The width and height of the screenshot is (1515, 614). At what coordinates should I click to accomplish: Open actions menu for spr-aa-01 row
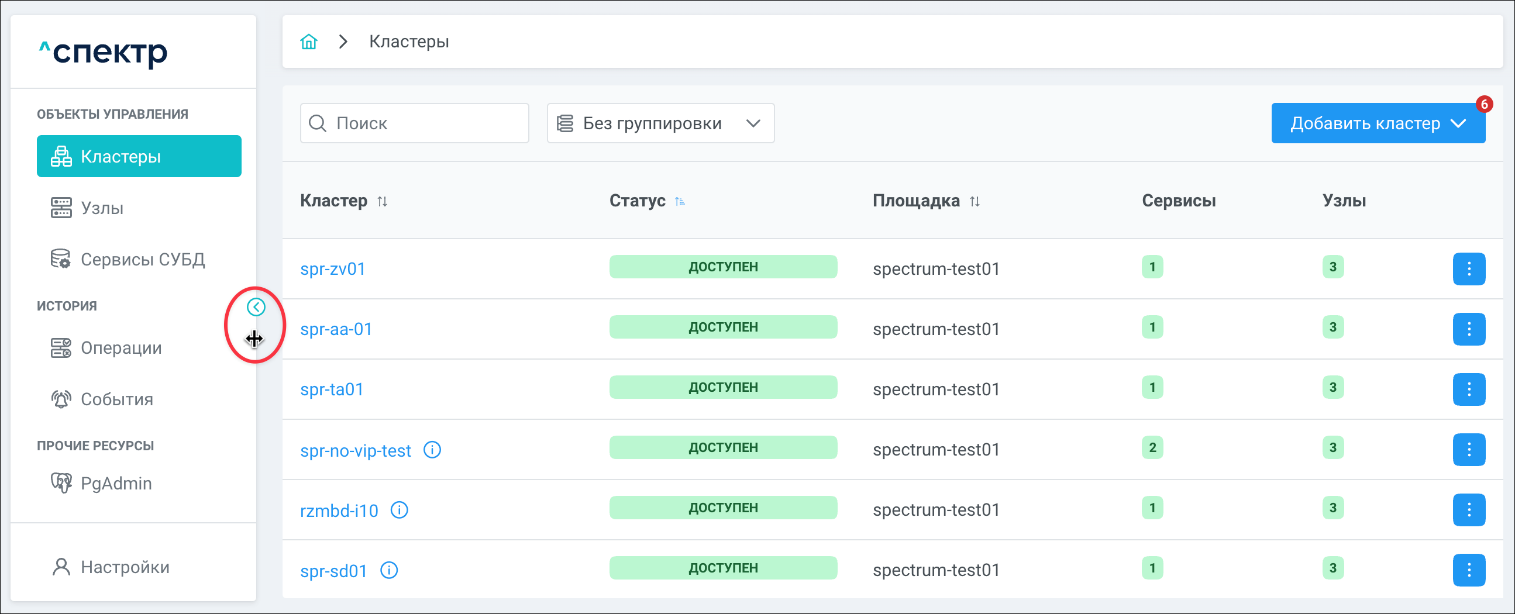click(x=1468, y=329)
